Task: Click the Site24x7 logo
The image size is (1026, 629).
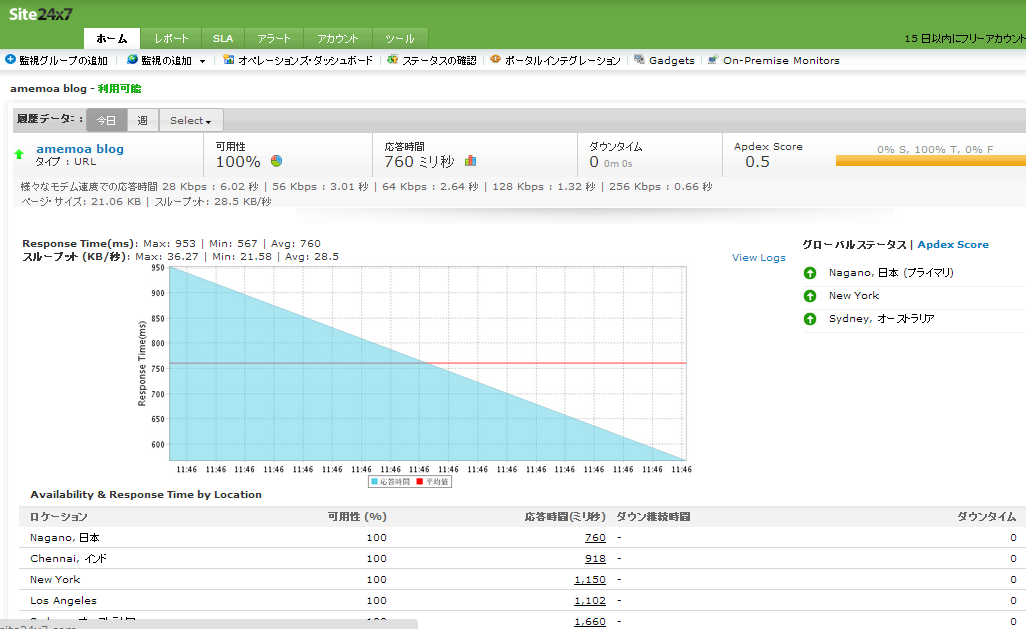Action: click(44, 13)
